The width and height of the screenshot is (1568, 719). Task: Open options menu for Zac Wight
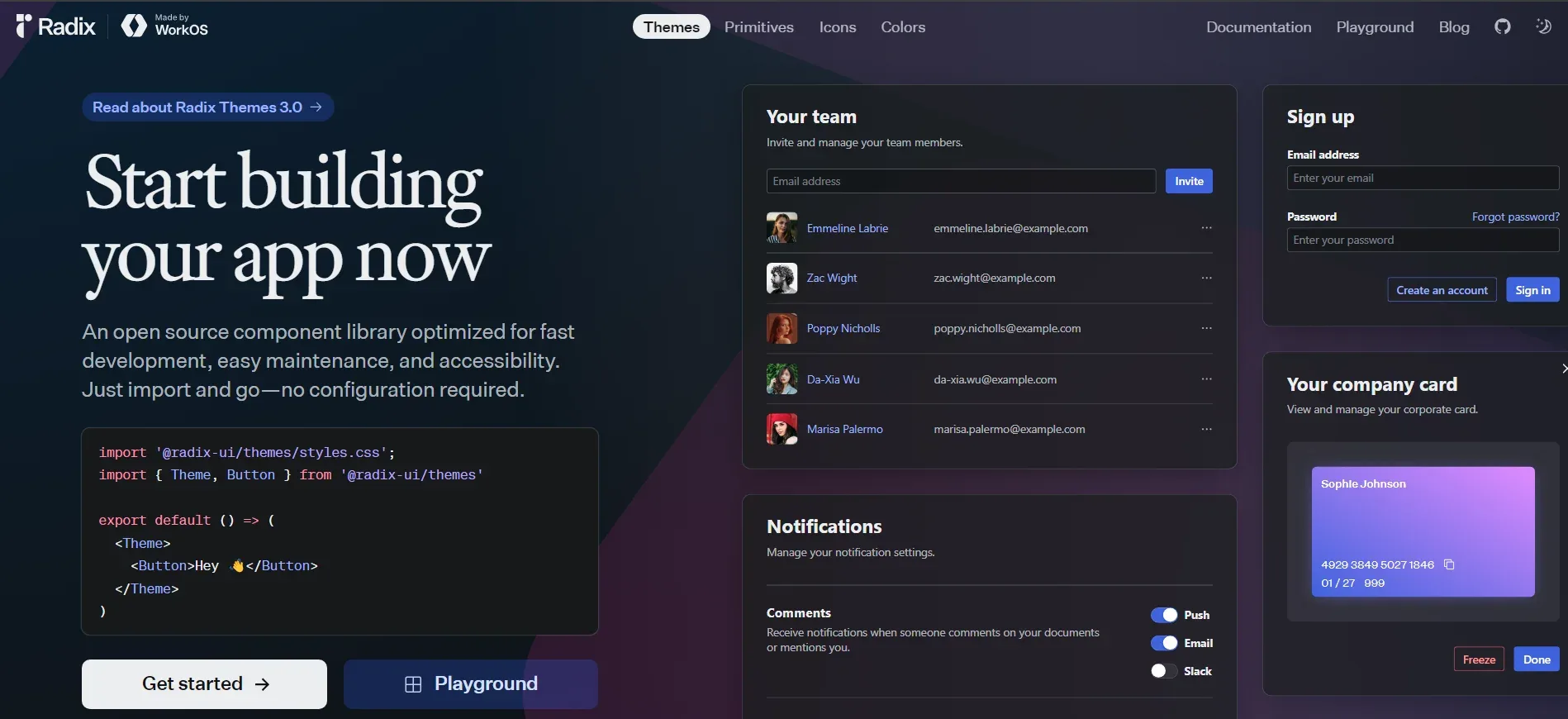1206,278
